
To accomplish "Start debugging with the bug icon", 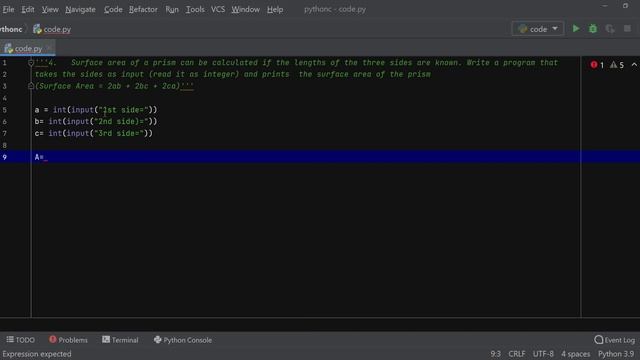I will coord(593,29).
